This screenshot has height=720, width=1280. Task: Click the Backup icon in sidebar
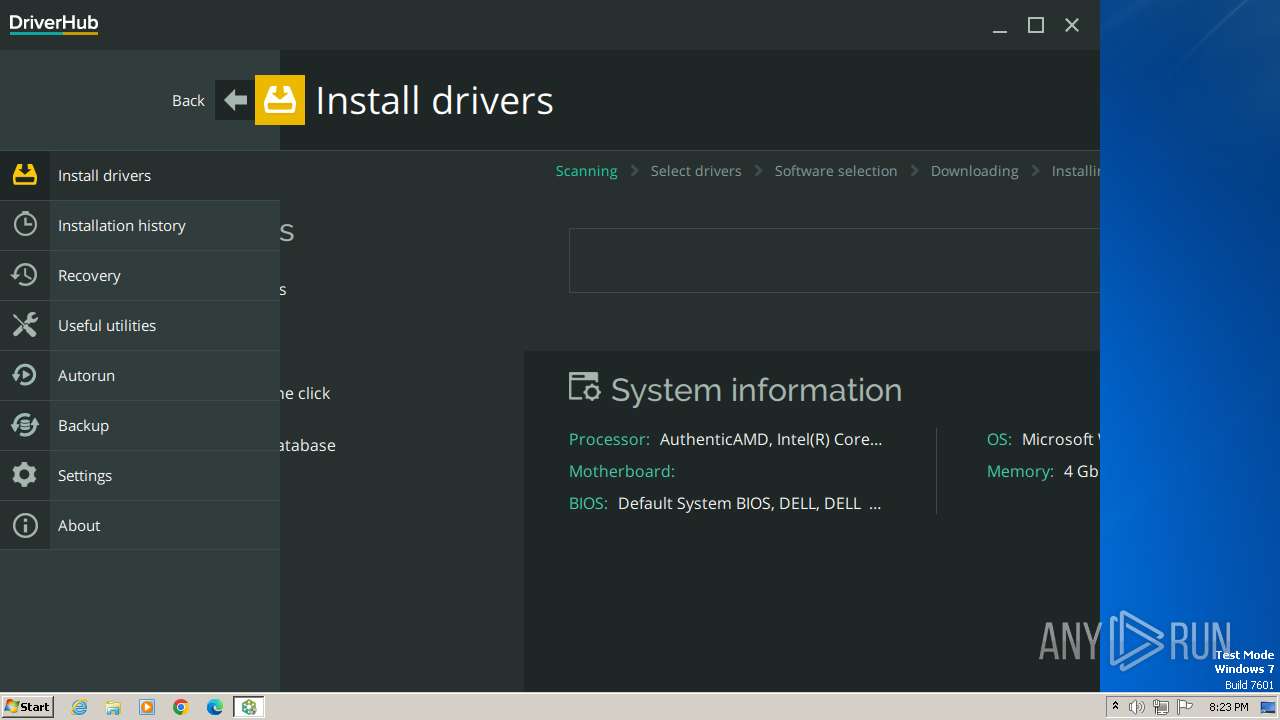[x=25, y=425]
